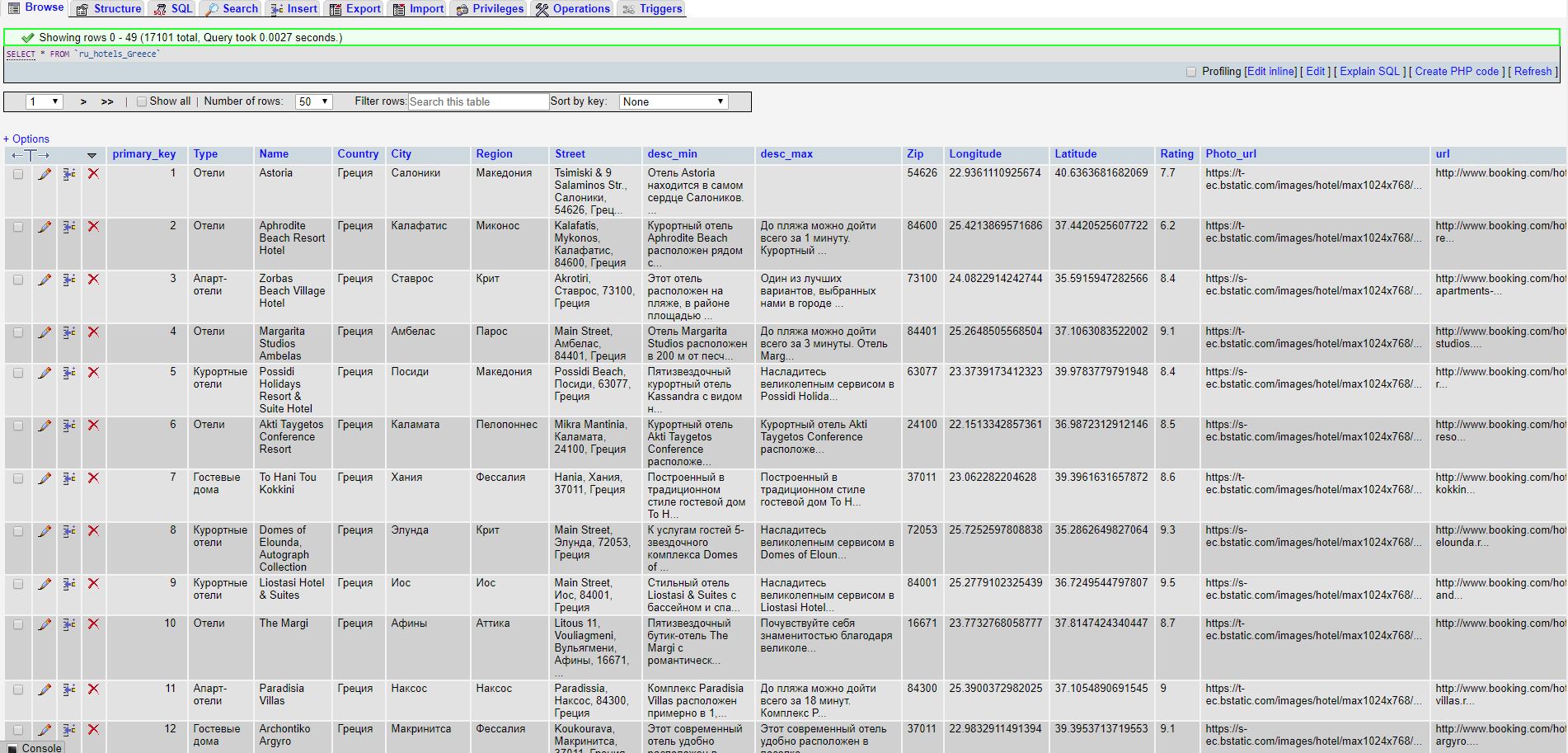Edit row 7 To Hani Tou Kokkini
Image resolution: width=1568 pixels, height=753 pixels.
pyautogui.click(x=45, y=478)
